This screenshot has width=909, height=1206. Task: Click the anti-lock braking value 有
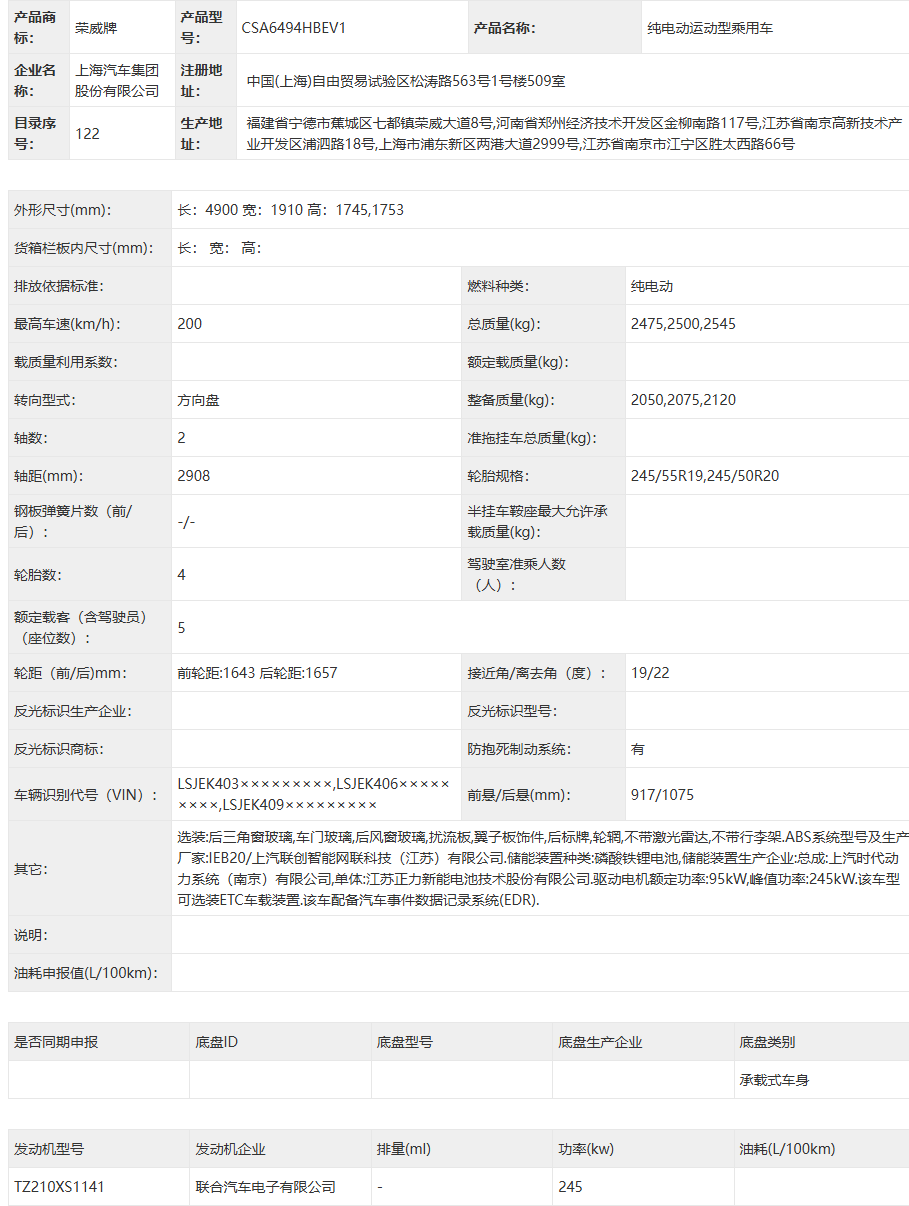[x=638, y=749]
